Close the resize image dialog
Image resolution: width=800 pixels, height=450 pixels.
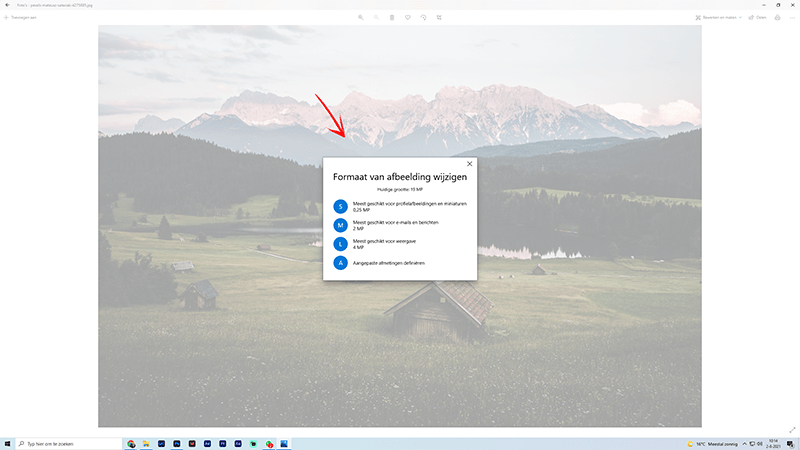[x=469, y=164]
